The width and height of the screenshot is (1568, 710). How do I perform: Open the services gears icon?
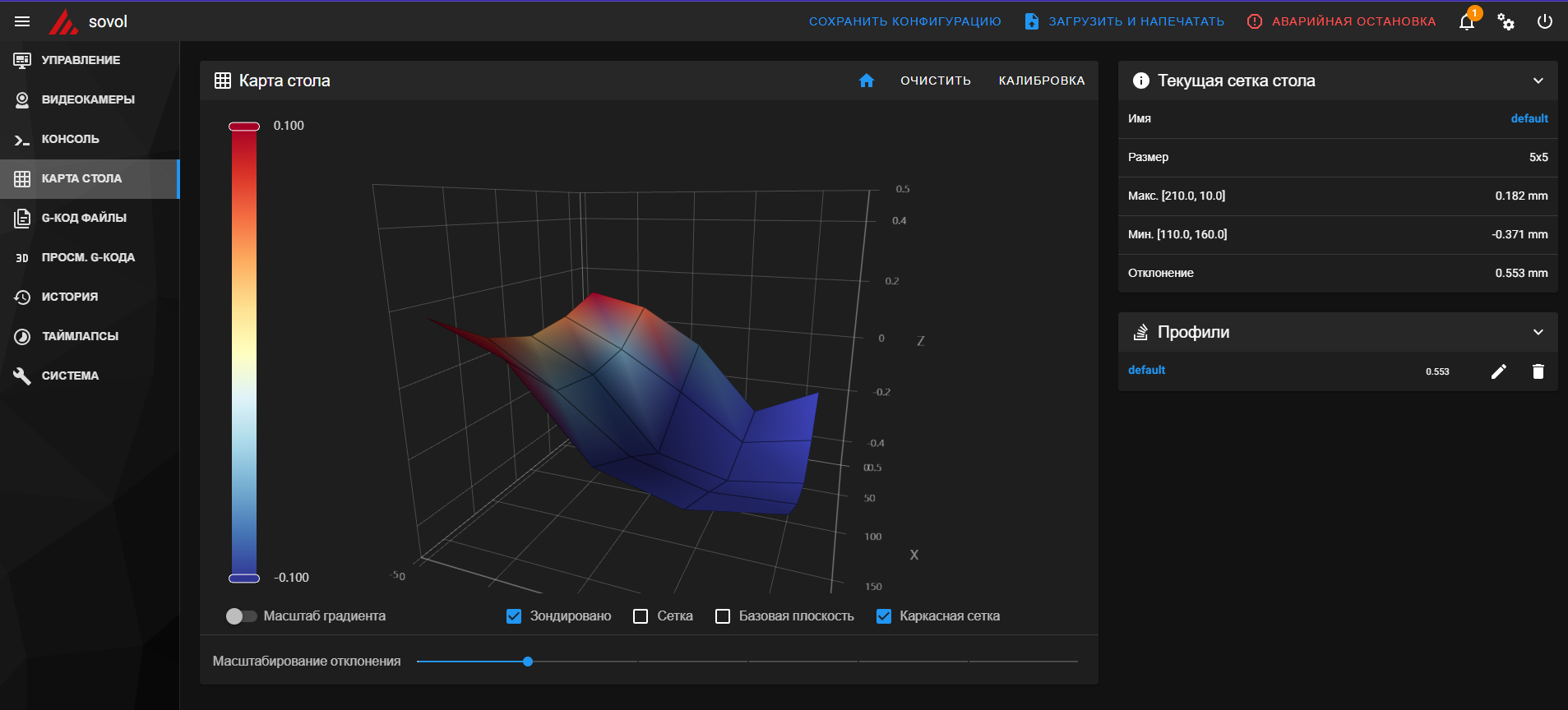coord(1506,22)
